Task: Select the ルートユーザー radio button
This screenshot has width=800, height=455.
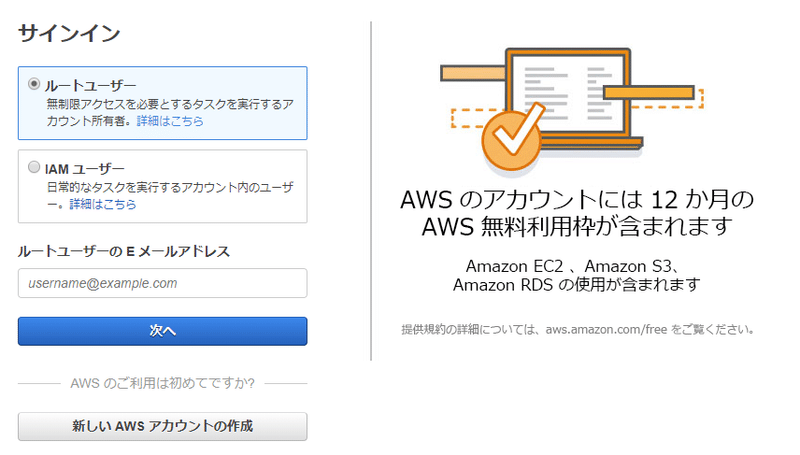Action: coord(35,84)
